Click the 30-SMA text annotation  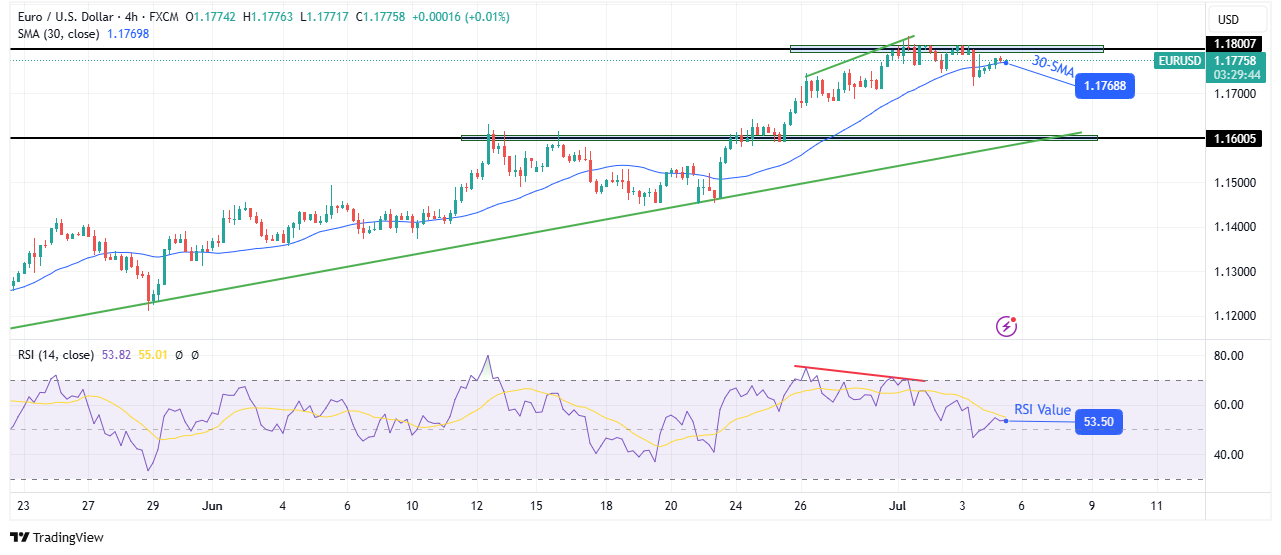[1053, 67]
